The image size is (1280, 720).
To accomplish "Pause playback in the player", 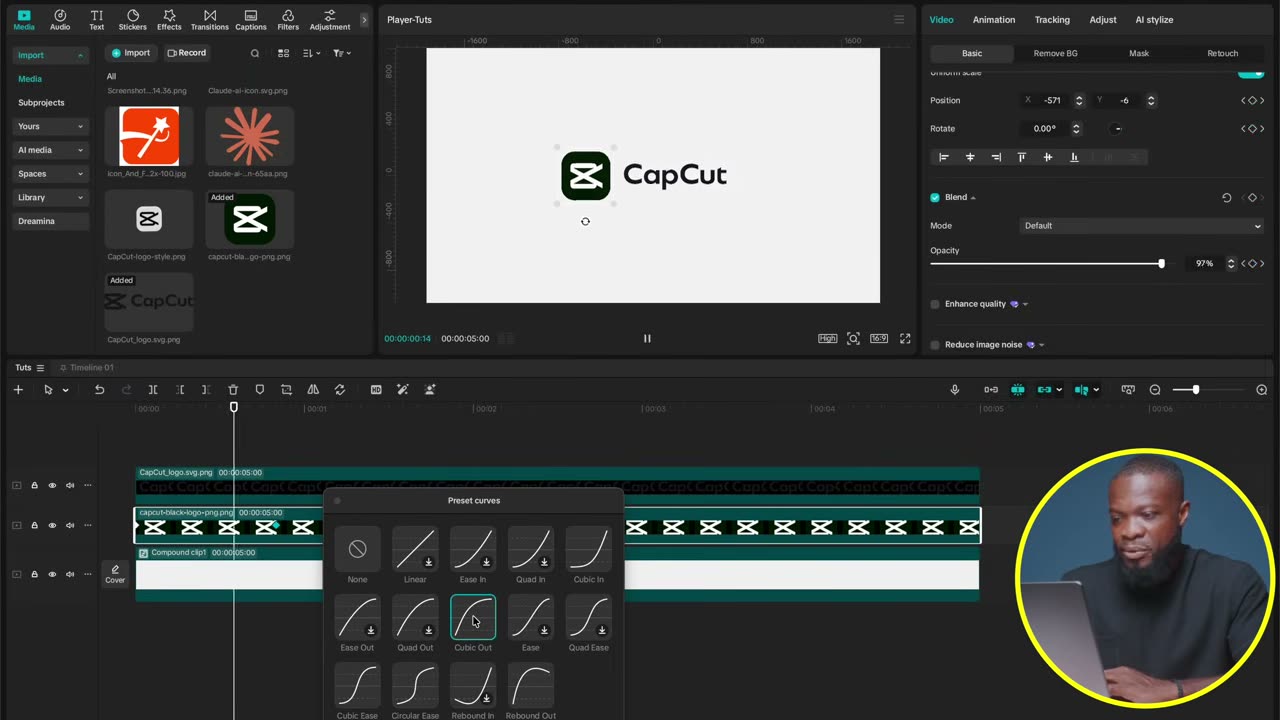I will pos(647,339).
